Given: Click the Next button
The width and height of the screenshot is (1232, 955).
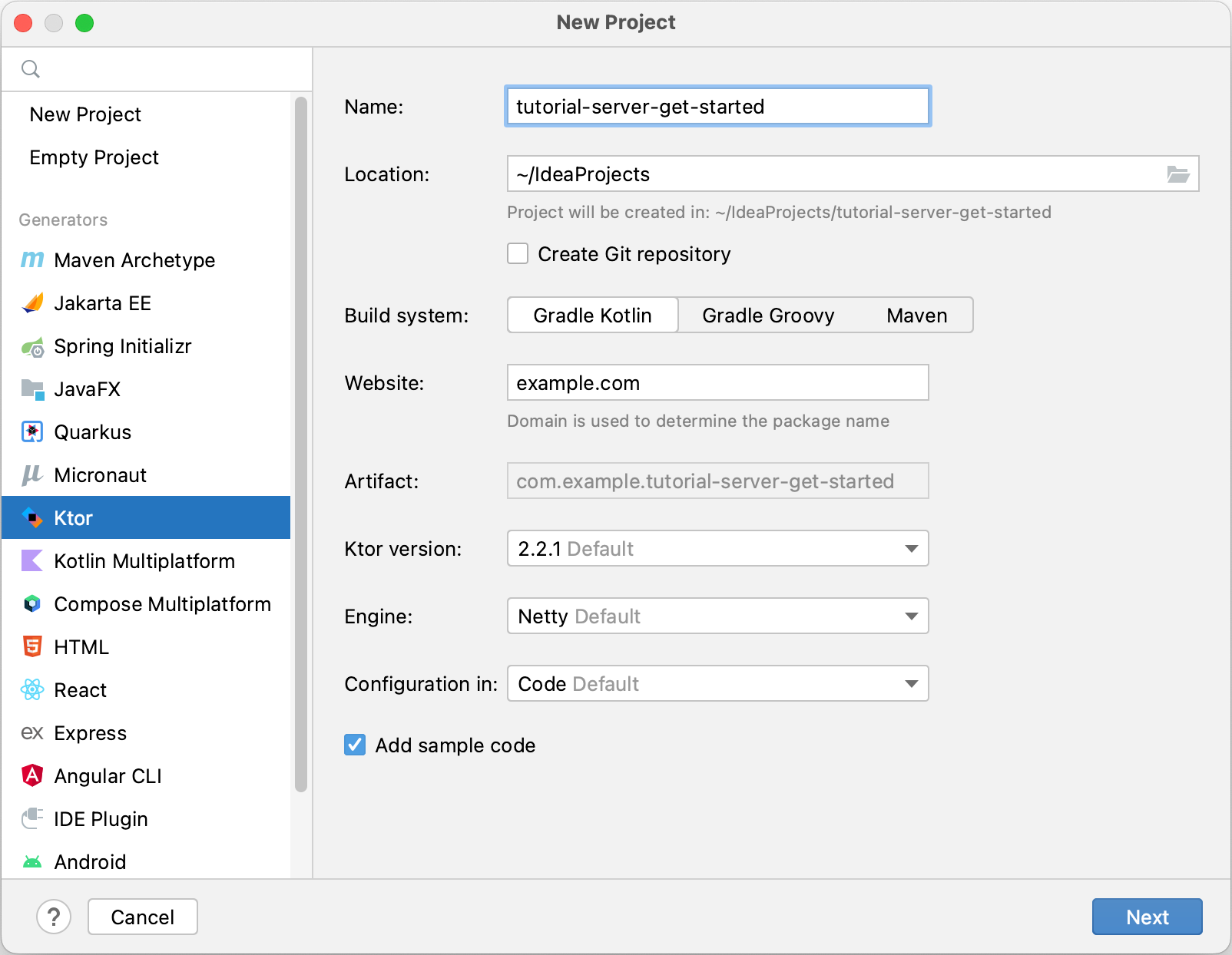Looking at the screenshot, I should pos(1148,917).
